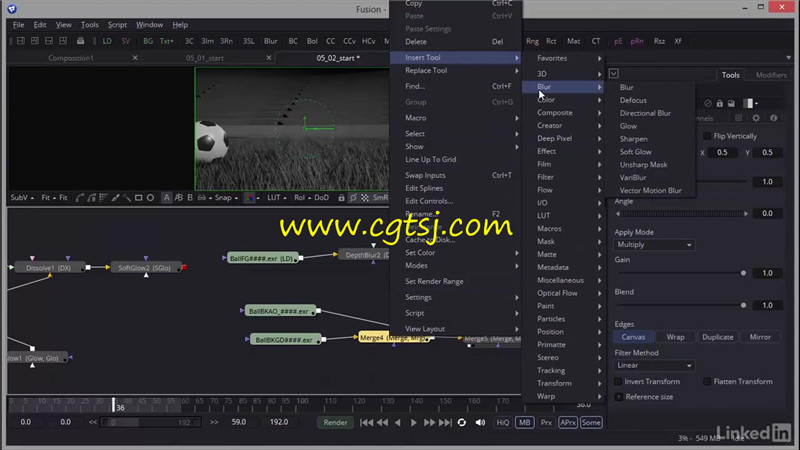Open the Snap dropdown in the viewer toolbar
Viewport: 800px width, 450px height.
coord(226,197)
